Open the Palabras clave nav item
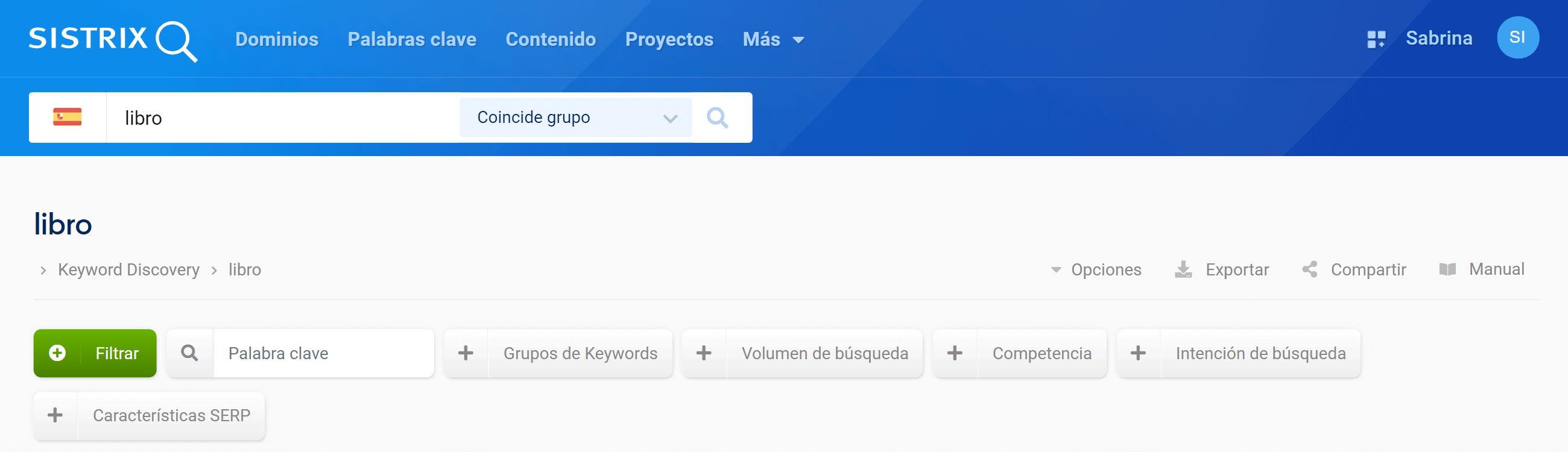1568x452 pixels. (x=411, y=40)
